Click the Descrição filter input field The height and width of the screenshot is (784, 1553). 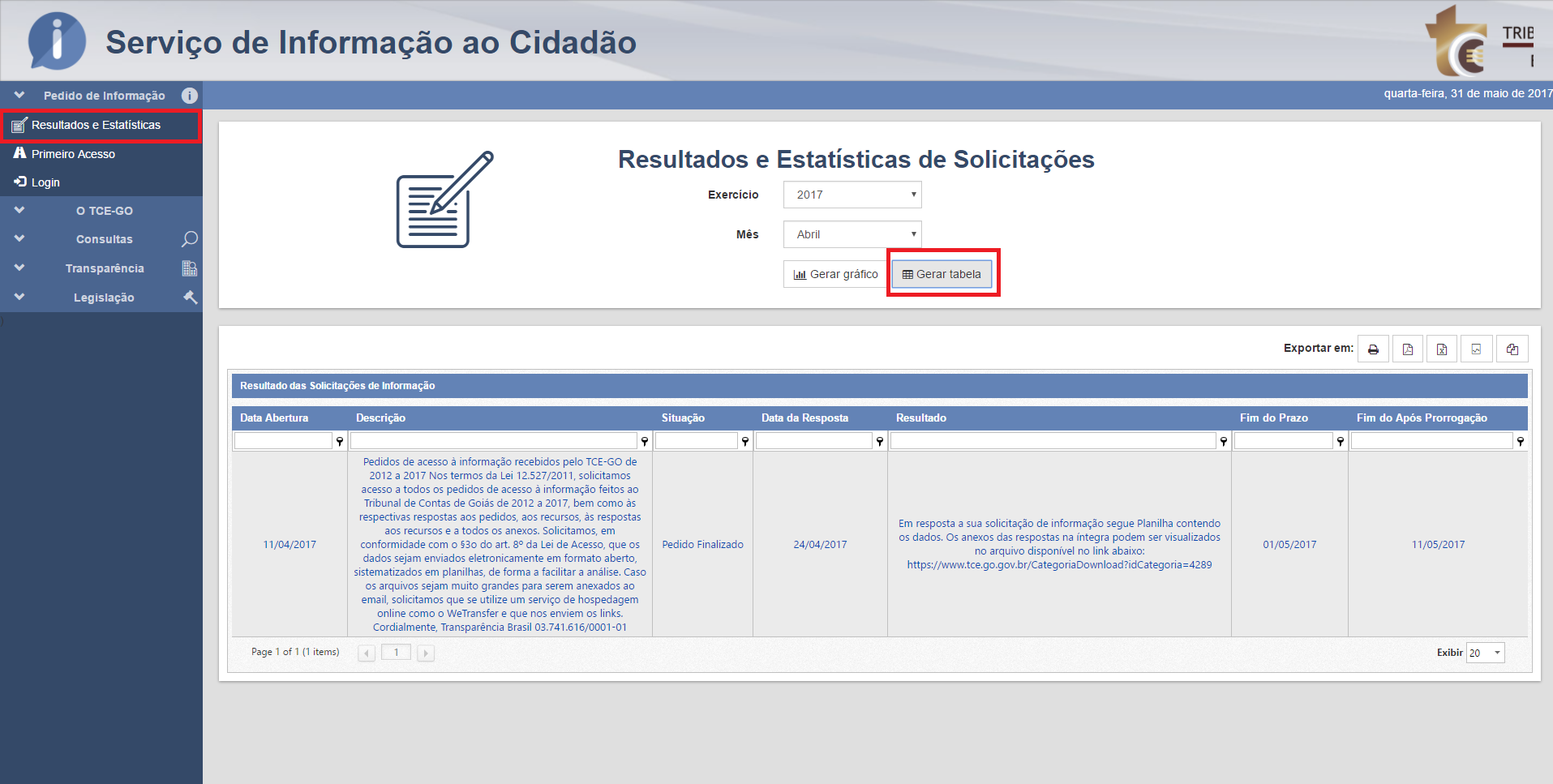coord(494,441)
